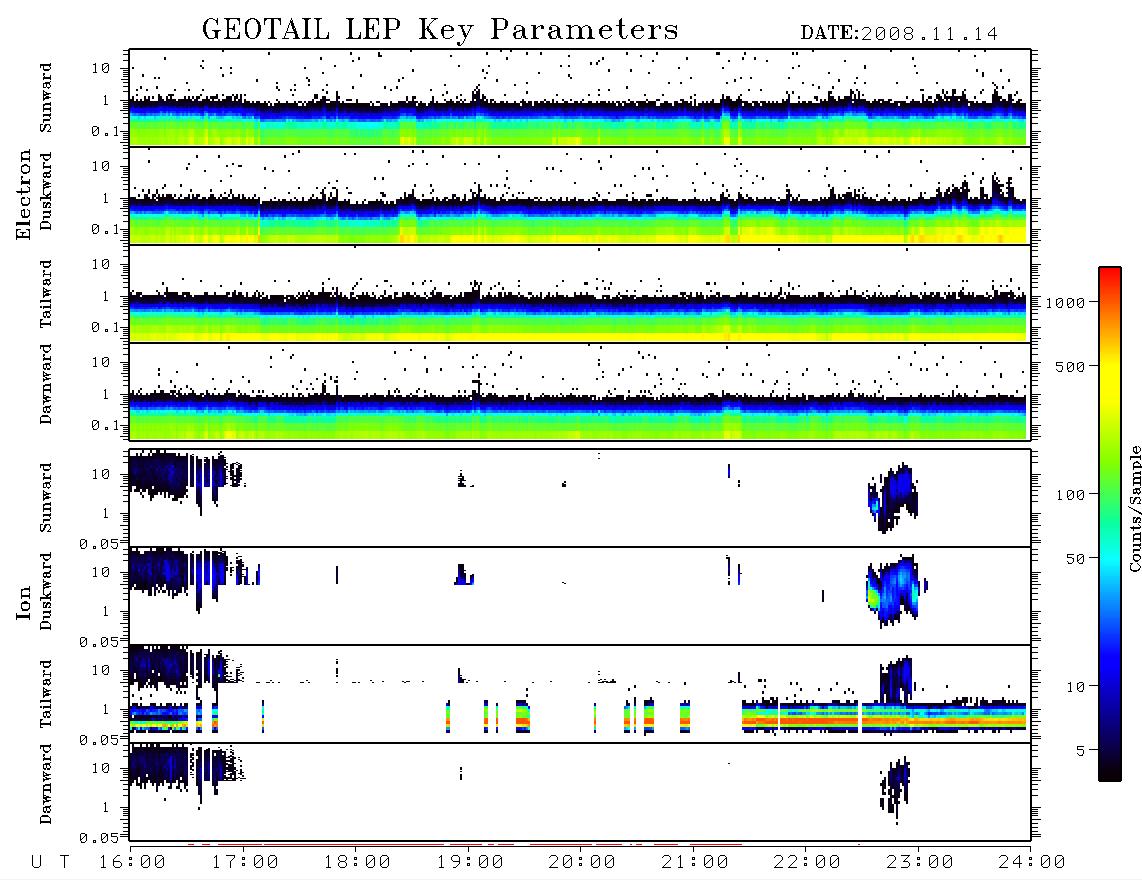1142x880 pixels.
Task: Click the 24:00 time axis label
Action: [x=1032, y=863]
